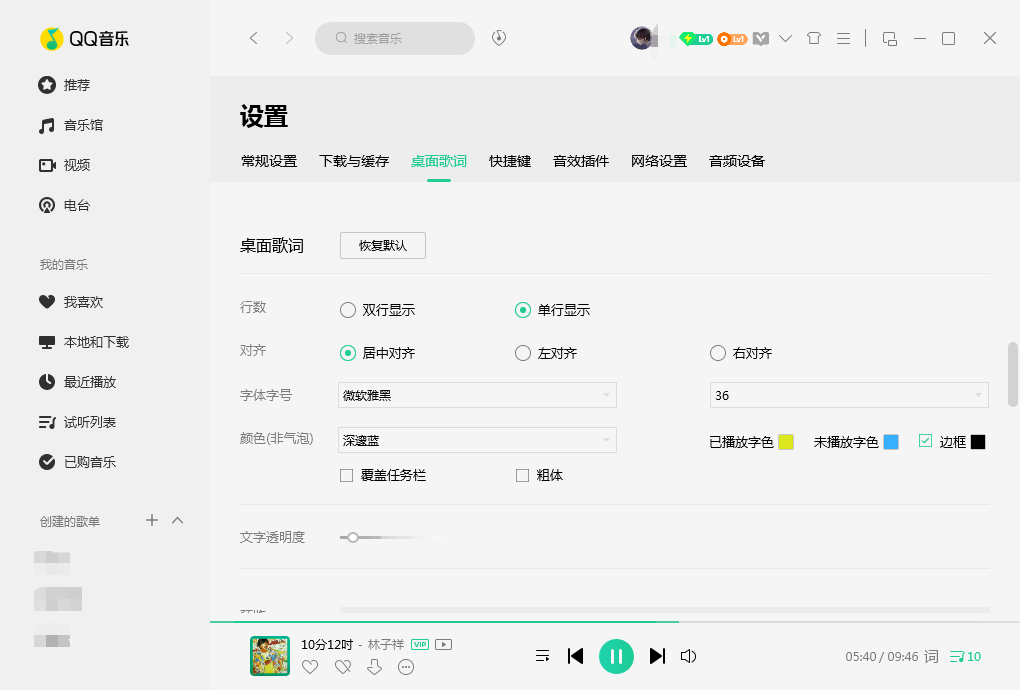Choose 左对齐 alignment option
Screen dimensions: 1020x690
tap(522, 353)
